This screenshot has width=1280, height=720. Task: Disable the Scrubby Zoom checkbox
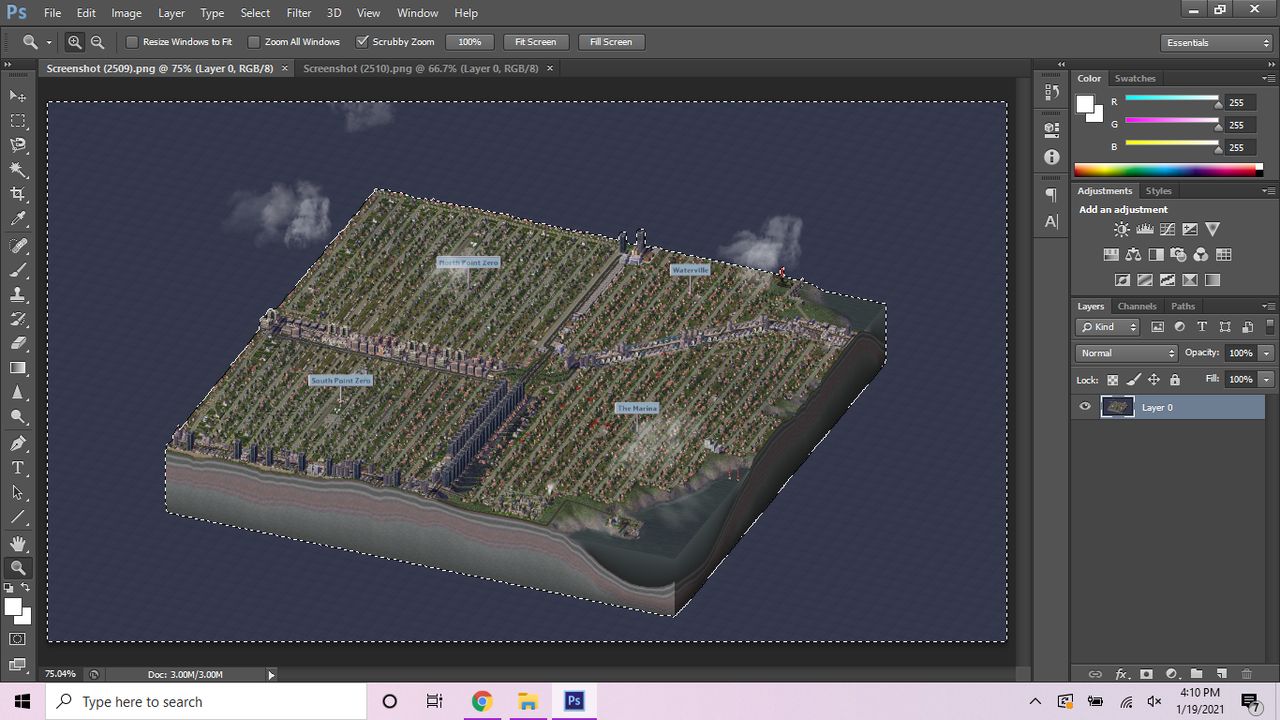point(362,42)
